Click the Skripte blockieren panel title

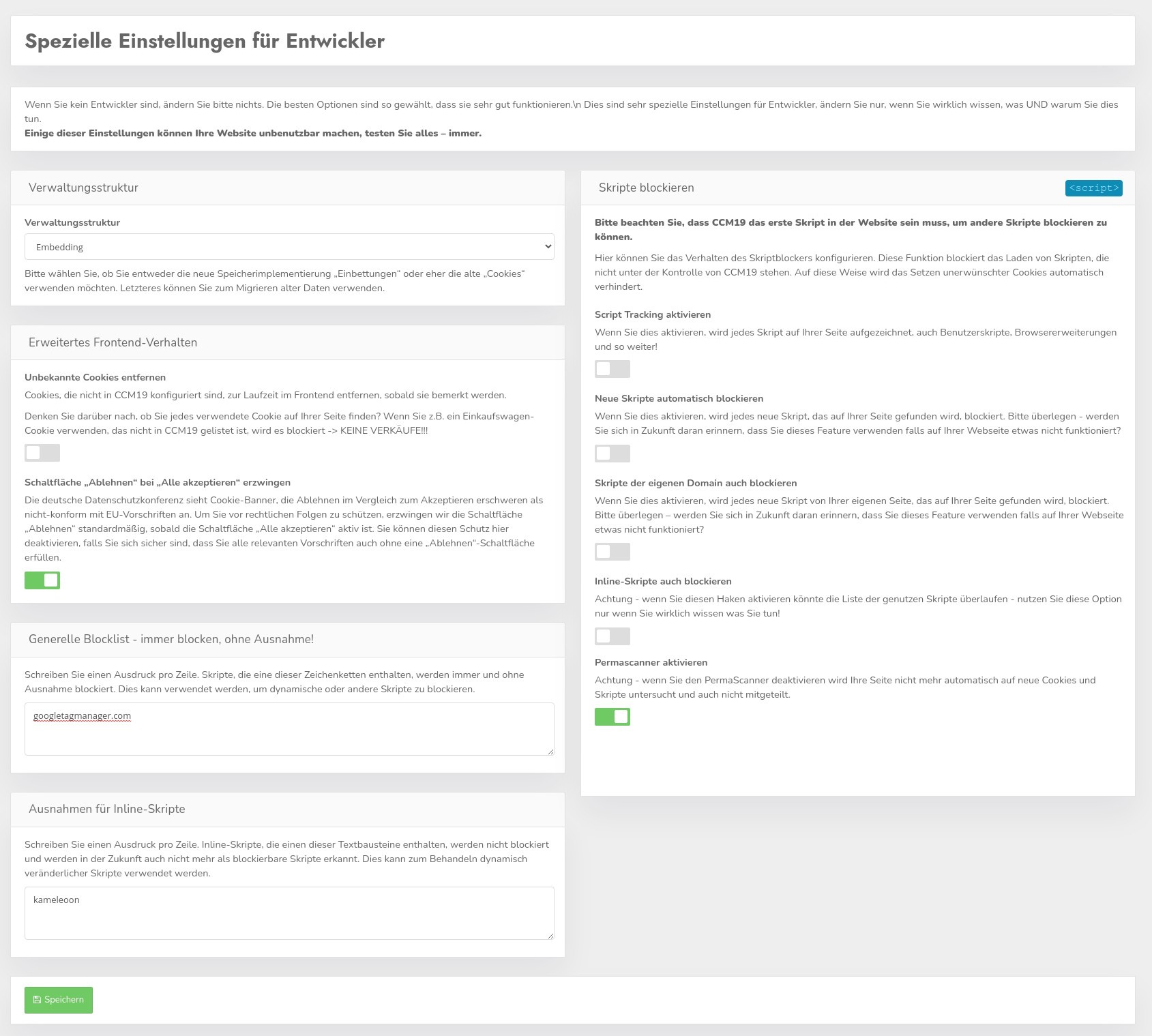point(647,188)
